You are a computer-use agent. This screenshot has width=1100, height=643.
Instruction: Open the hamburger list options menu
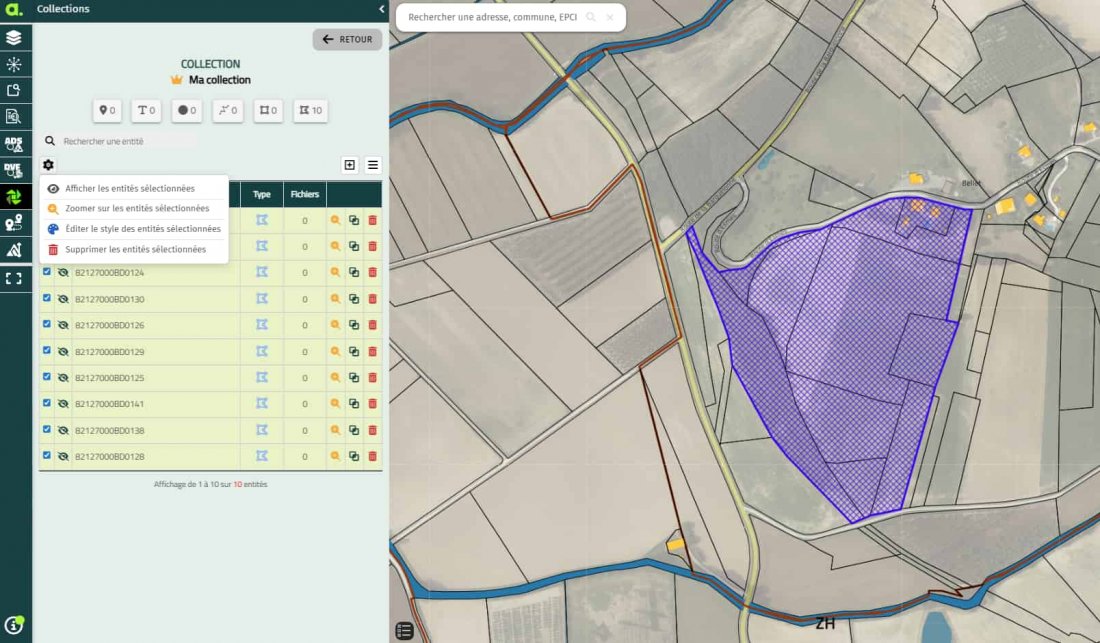click(373, 165)
